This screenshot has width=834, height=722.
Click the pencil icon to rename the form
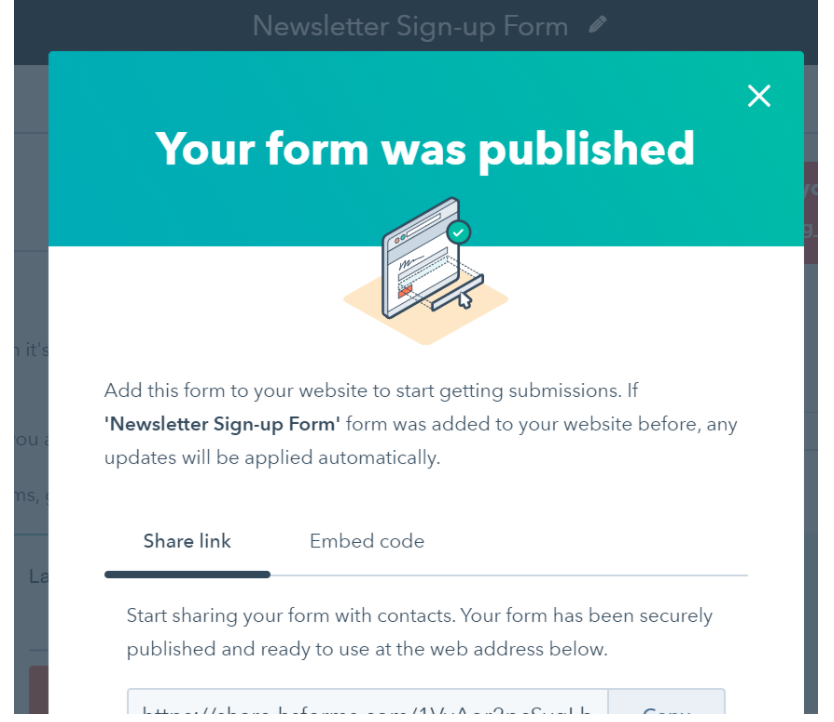(598, 25)
